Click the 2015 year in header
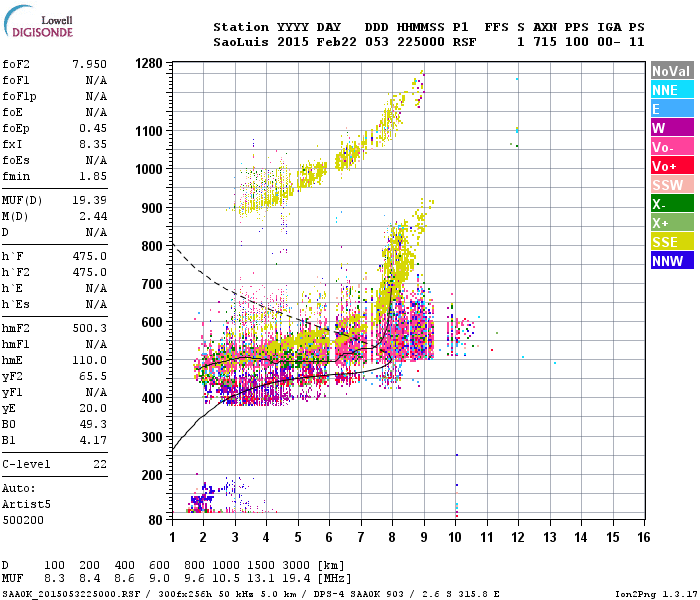This screenshot has height=600, width=700. coord(293,42)
